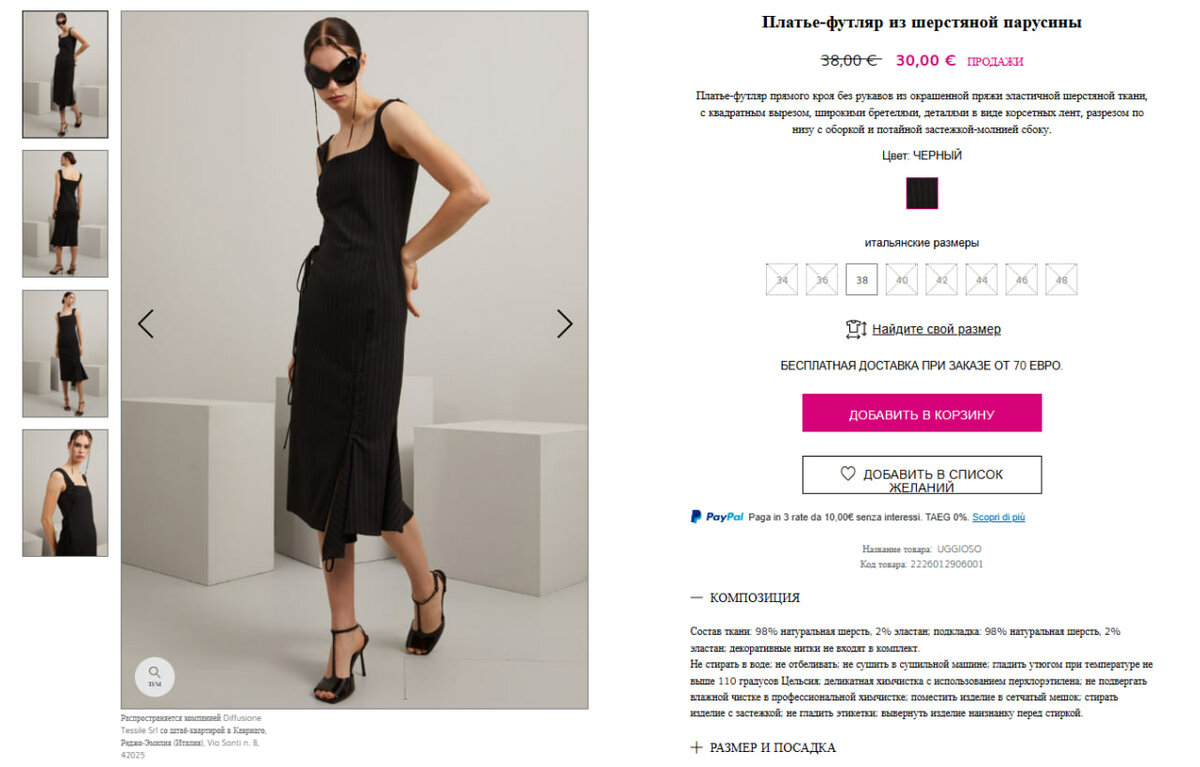Image resolution: width=1200 pixels, height=767 pixels.
Task: Select unavailable size 42
Action: tap(941, 280)
